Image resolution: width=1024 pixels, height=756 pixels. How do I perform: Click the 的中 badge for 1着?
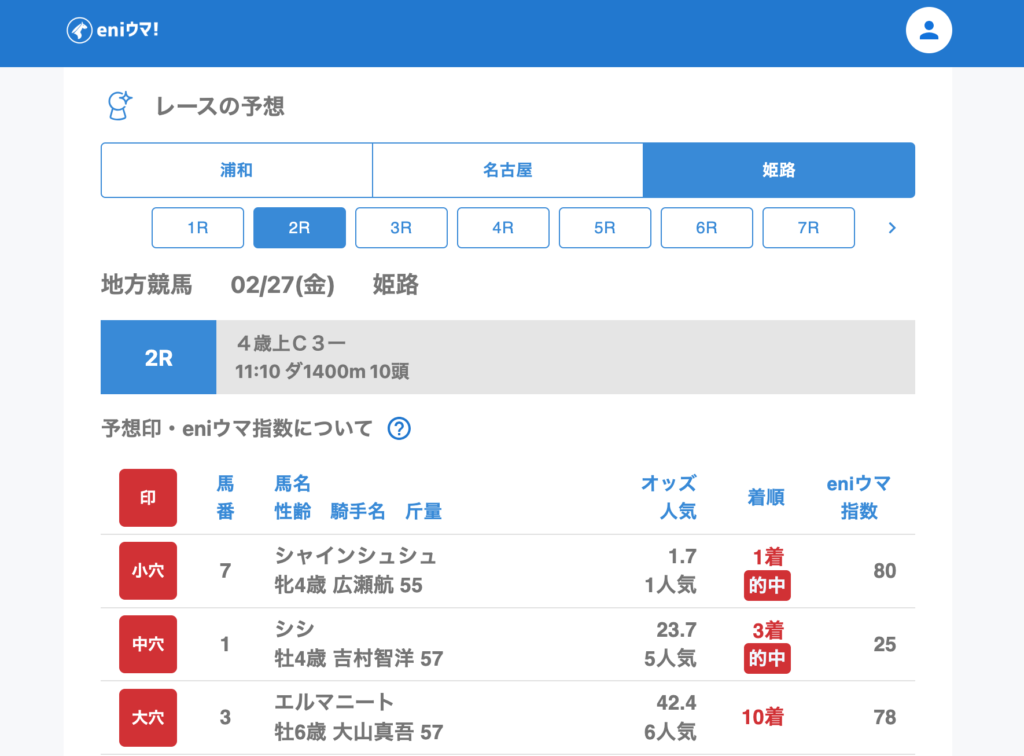(x=767, y=586)
